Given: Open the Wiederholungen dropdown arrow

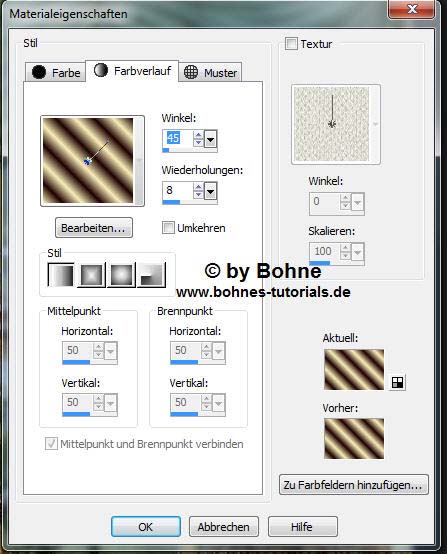Looking at the screenshot, I should pyautogui.click(x=211, y=191).
